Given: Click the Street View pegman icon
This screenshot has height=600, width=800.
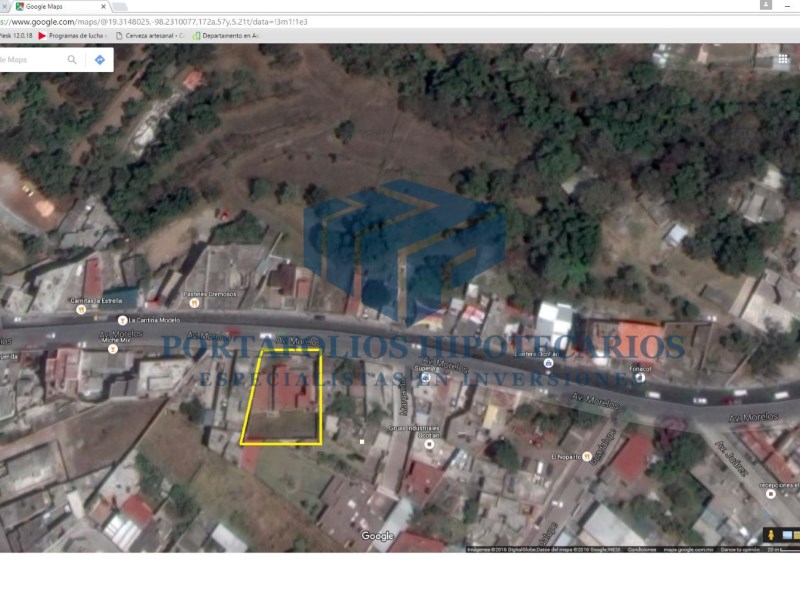Looking at the screenshot, I should [x=772, y=535].
